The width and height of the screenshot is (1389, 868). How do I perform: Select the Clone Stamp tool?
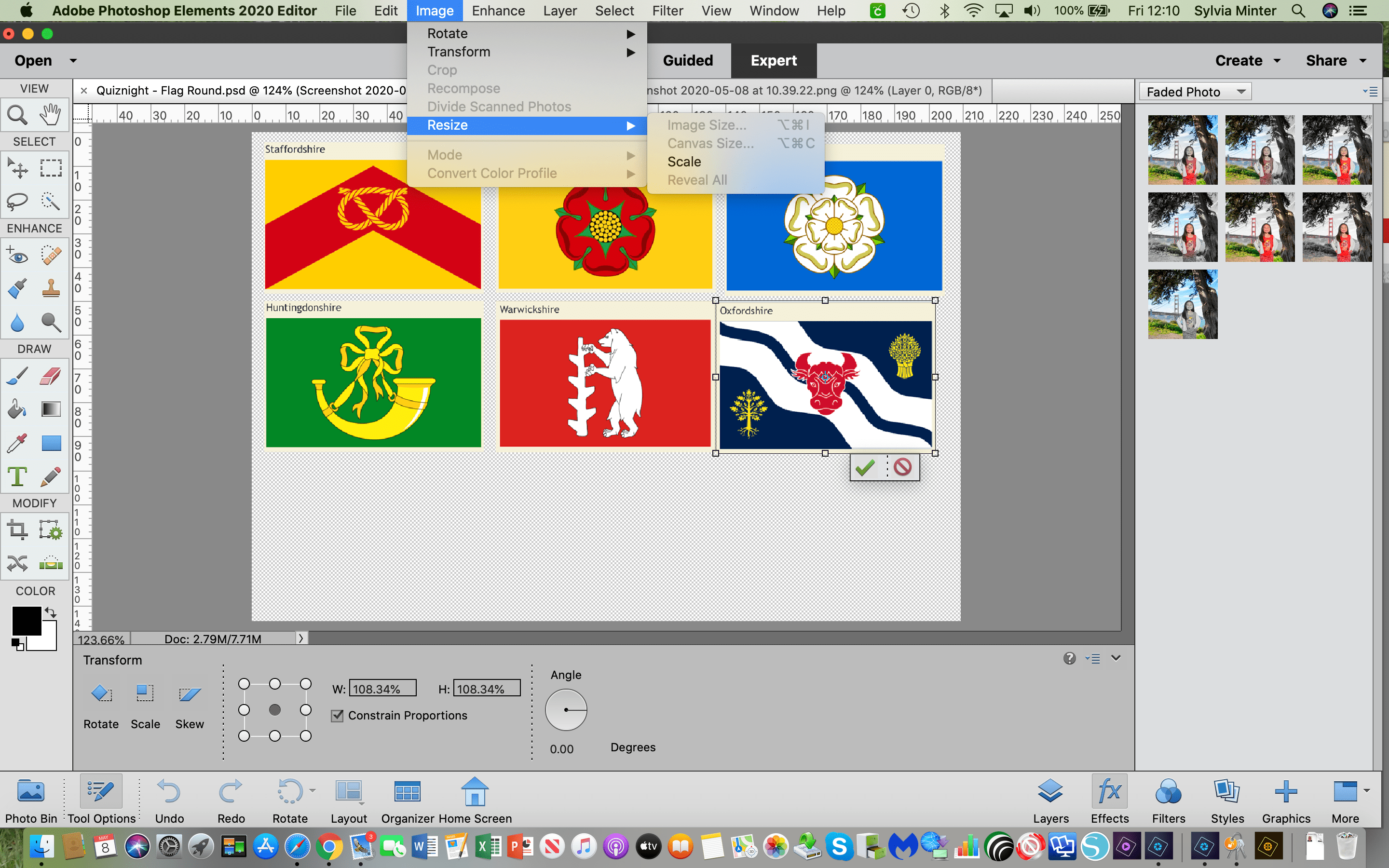tap(51, 288)
